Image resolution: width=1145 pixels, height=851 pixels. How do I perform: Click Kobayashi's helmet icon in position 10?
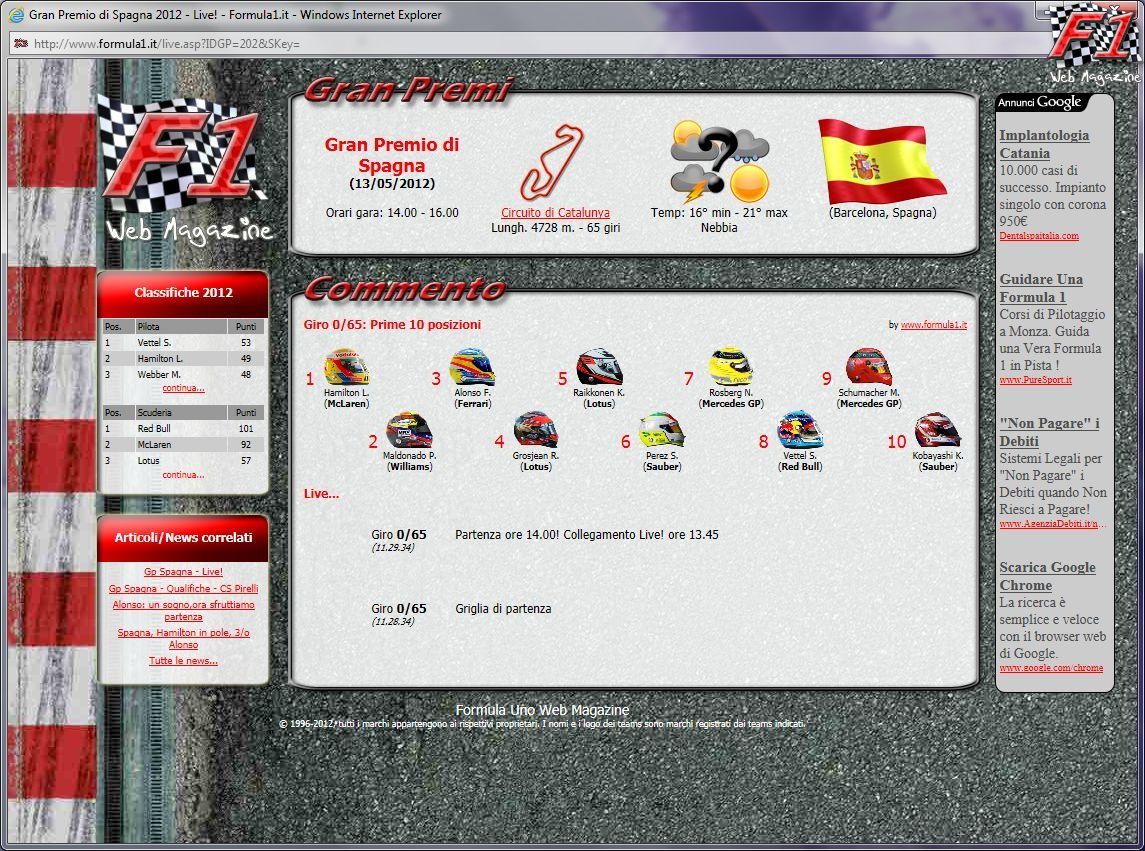click(937, 430)
